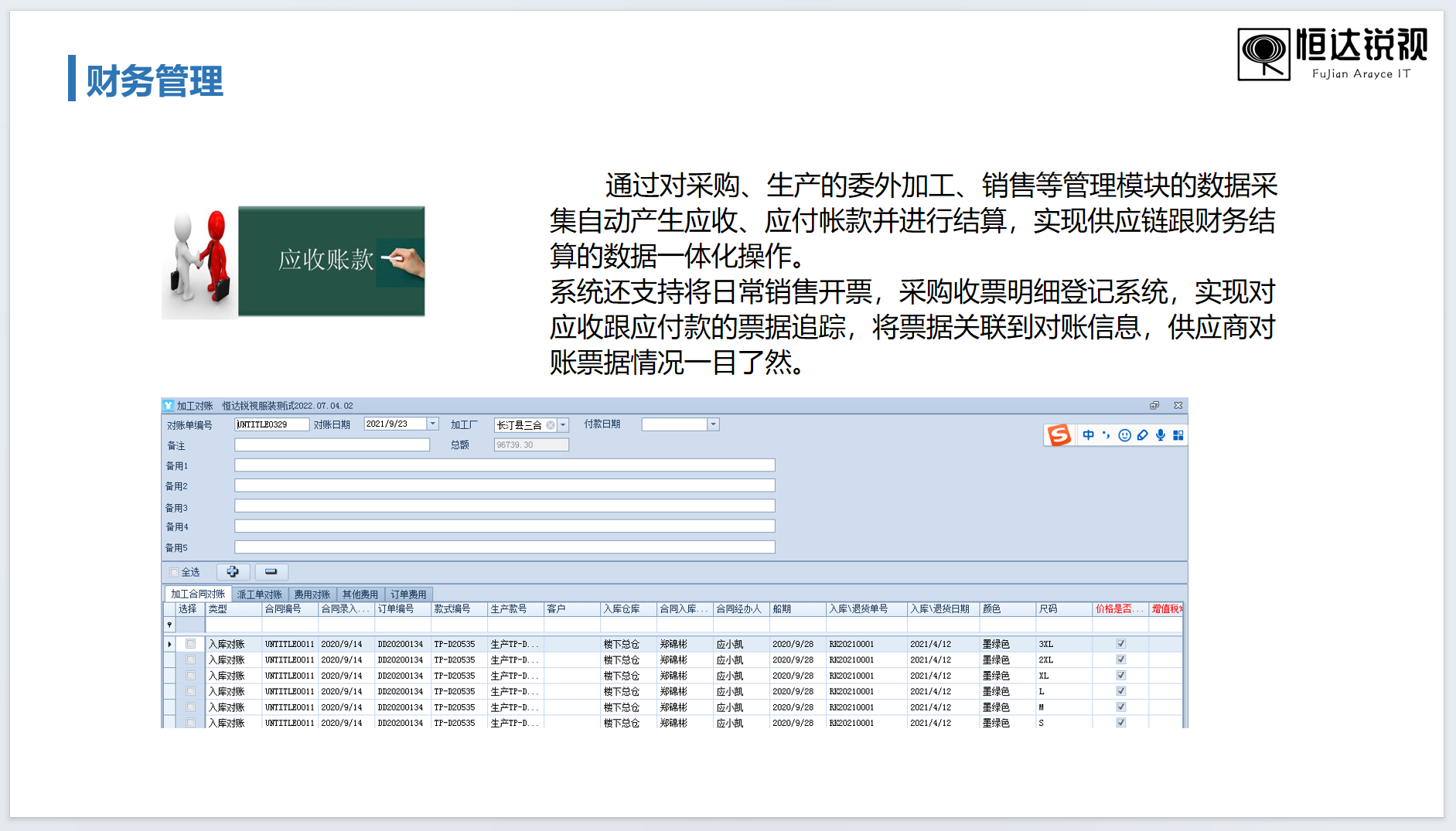Open the Sogou toolbox grid icon
The width and height of the screenshot is (1456, 831).
[1178, 435]
